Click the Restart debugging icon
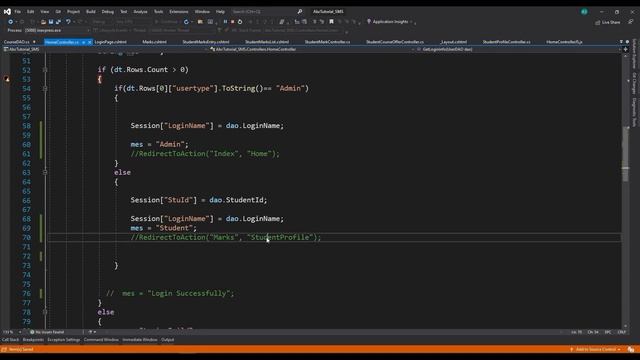 (240, 22)
